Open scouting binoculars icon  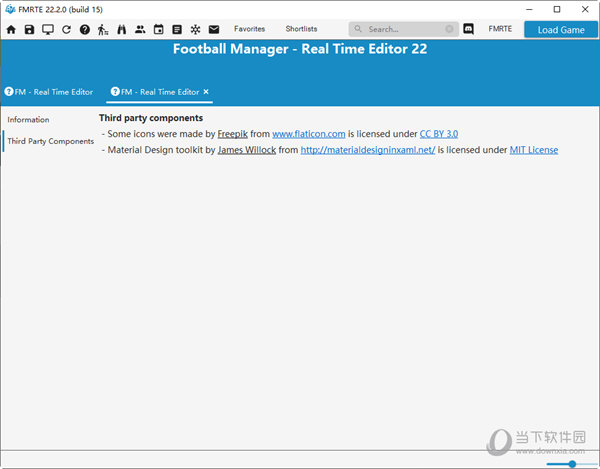[x=122, y=29]
